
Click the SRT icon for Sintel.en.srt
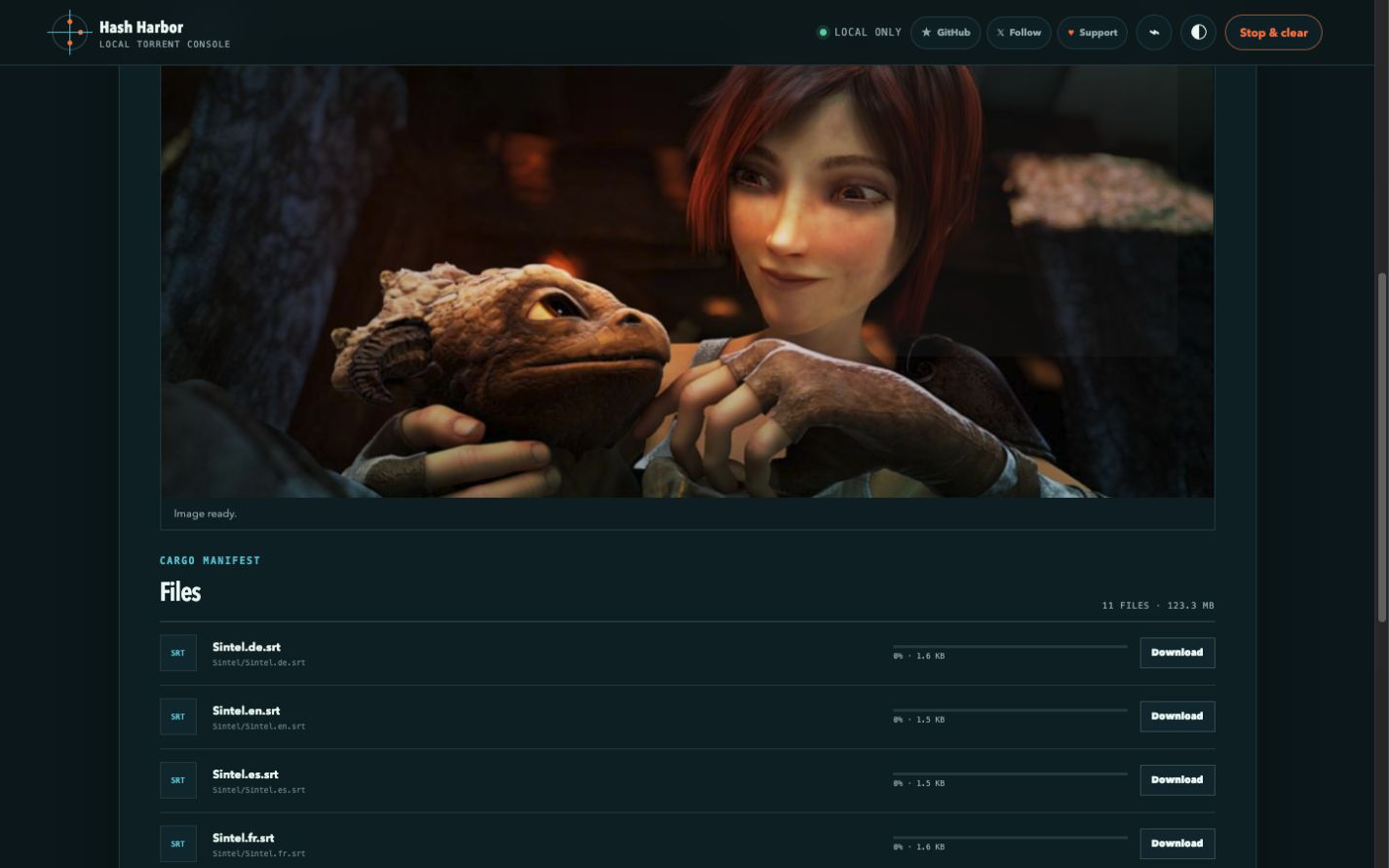pyautogui.click(x=178, y=716)
